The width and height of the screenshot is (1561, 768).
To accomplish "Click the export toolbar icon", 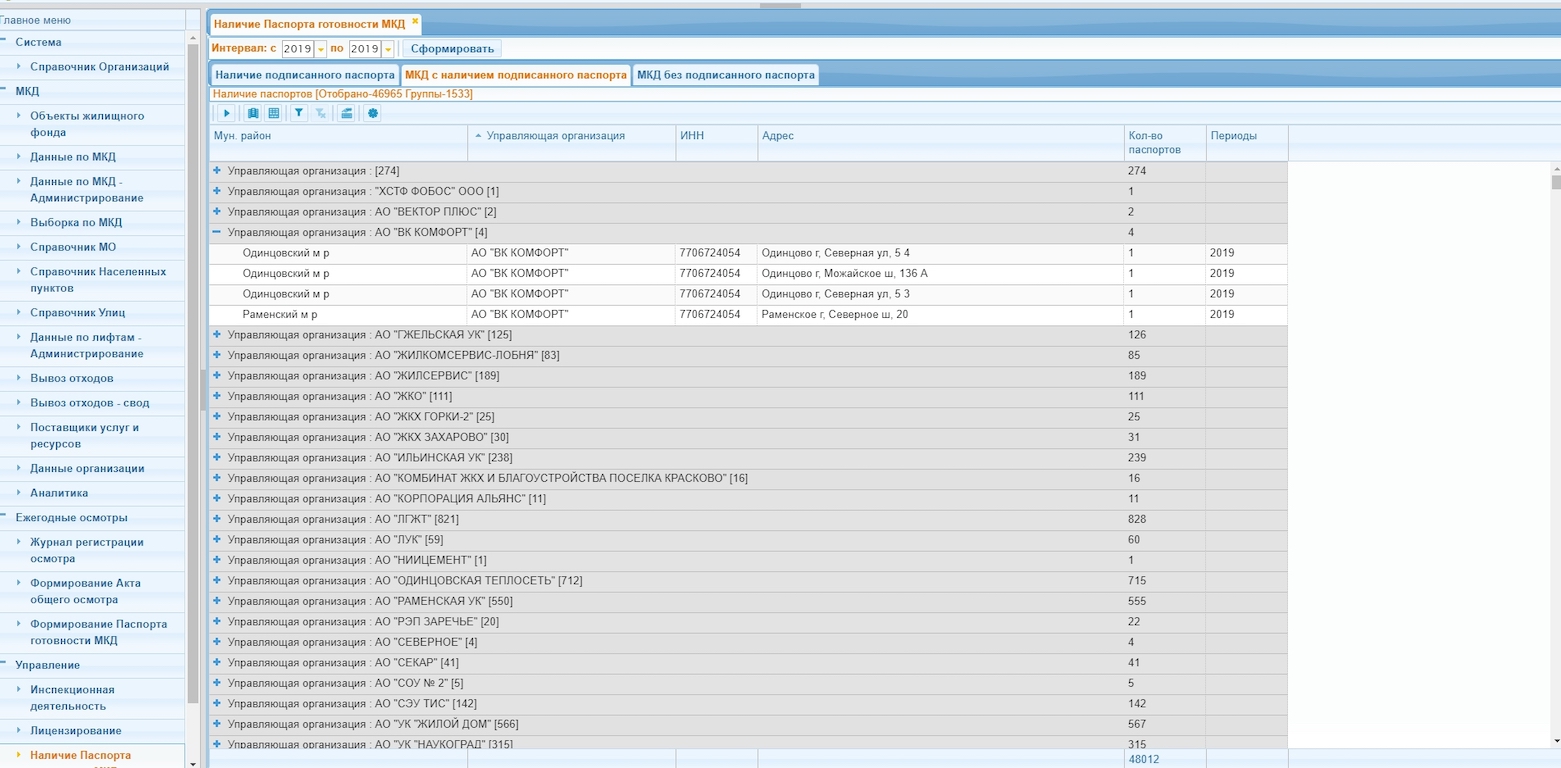I will pos(346,114).
